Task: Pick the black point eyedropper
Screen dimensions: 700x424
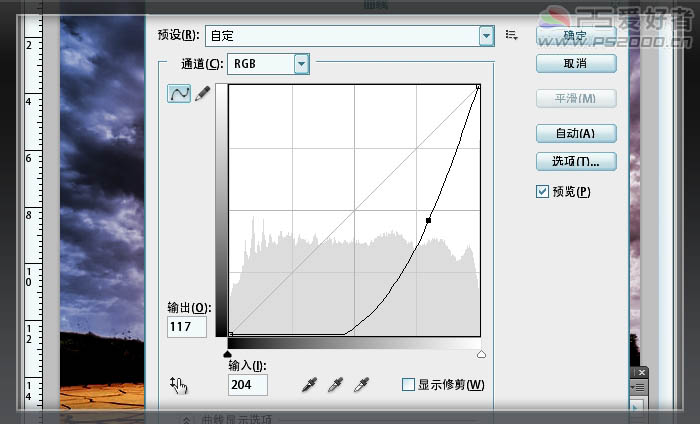Action: click(311, 384)
